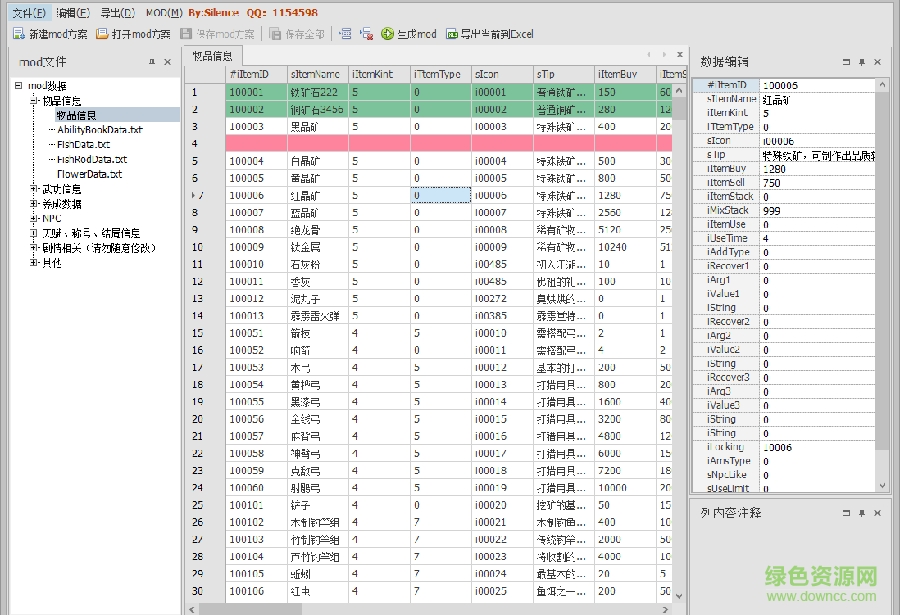900x615 pixels.
Task: Expand the 武功信息 tree node
Action: point(32,188)
